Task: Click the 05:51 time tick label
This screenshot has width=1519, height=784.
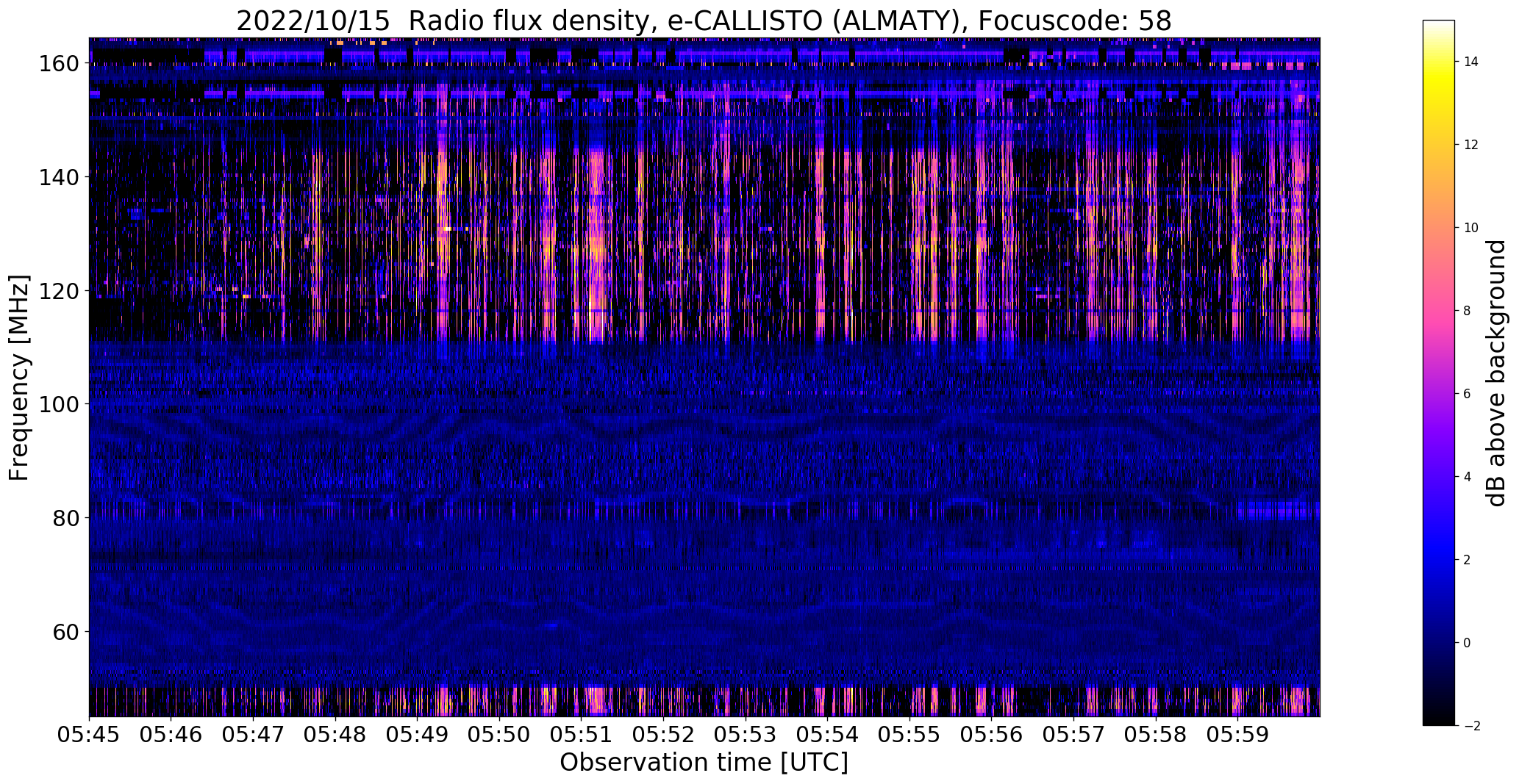Action: pos(582,733)
